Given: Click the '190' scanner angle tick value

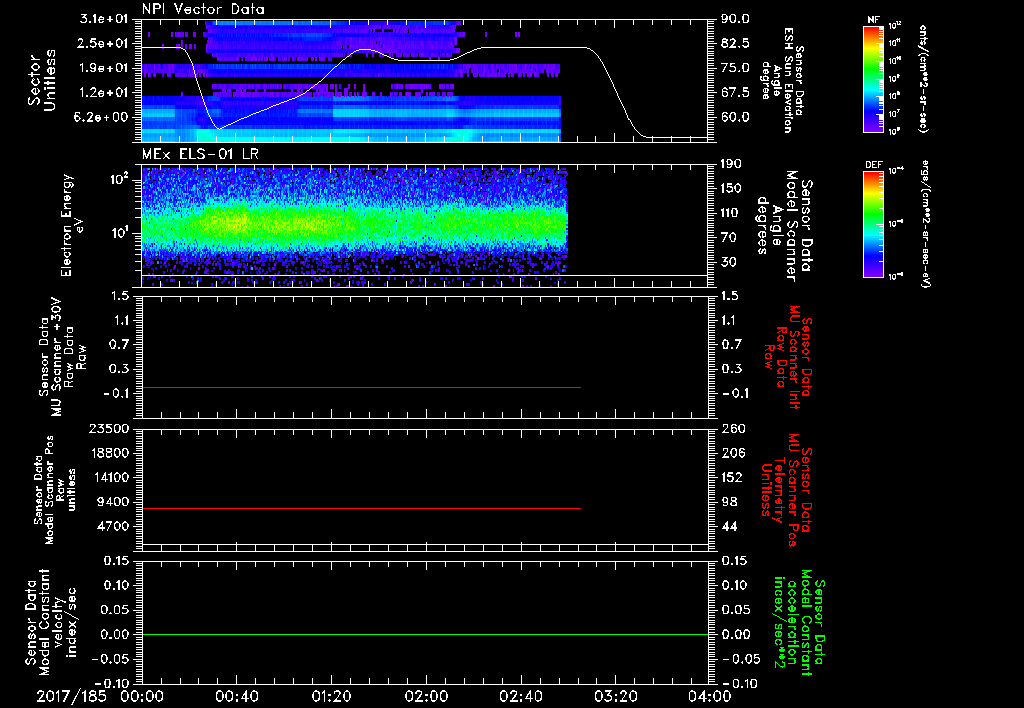Looking at the screenshot, I should coord(731,164).
